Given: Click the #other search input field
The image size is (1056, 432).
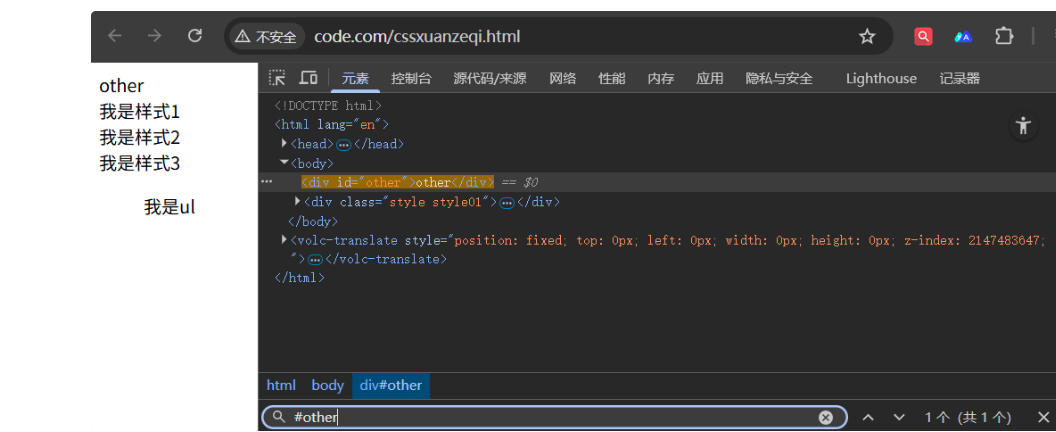Looking at the screenshot, I should 550,417.
